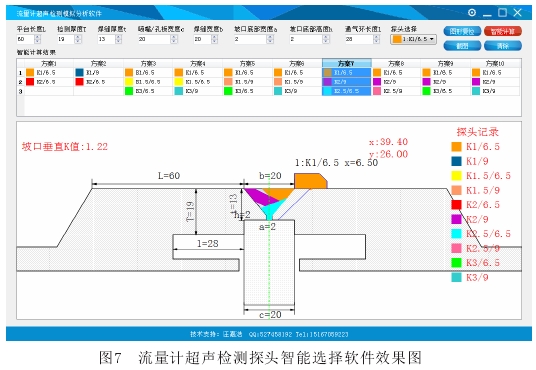Click the 焊缝宽度b input field
Image resolution: width=536 pixels, height=370 pixels.
pos(202,39)
